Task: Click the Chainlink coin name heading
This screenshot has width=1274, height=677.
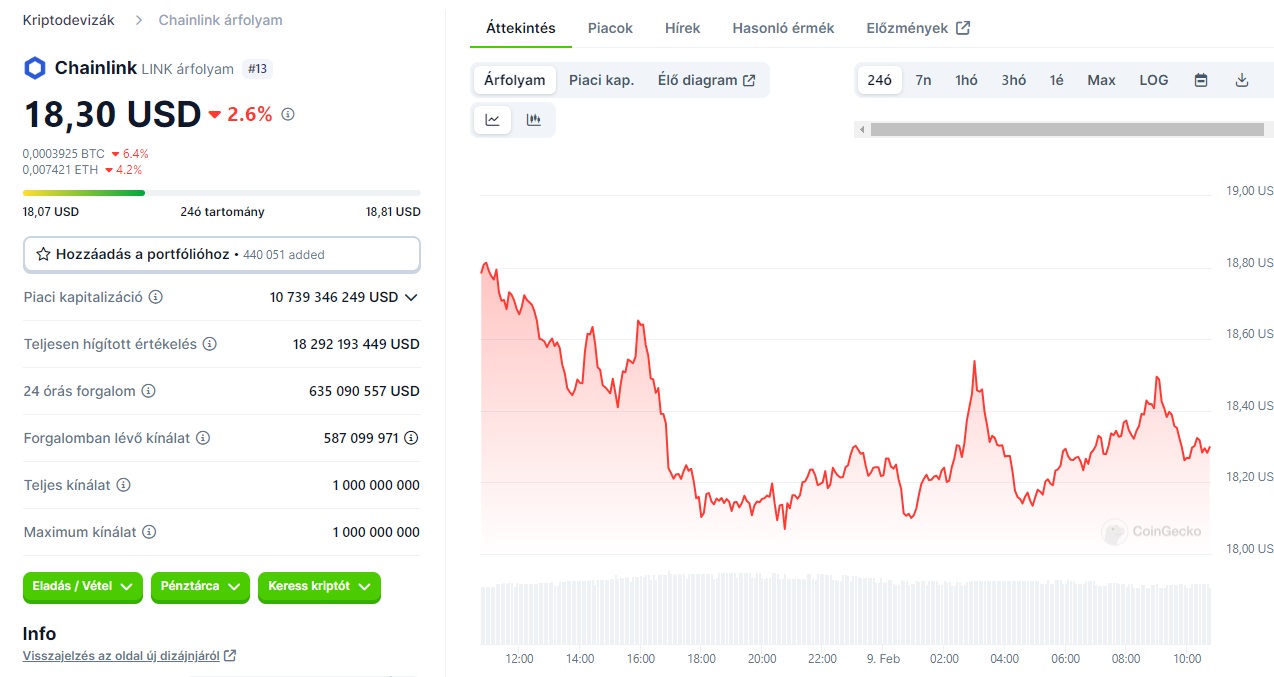Action: [x=96, y=68]
